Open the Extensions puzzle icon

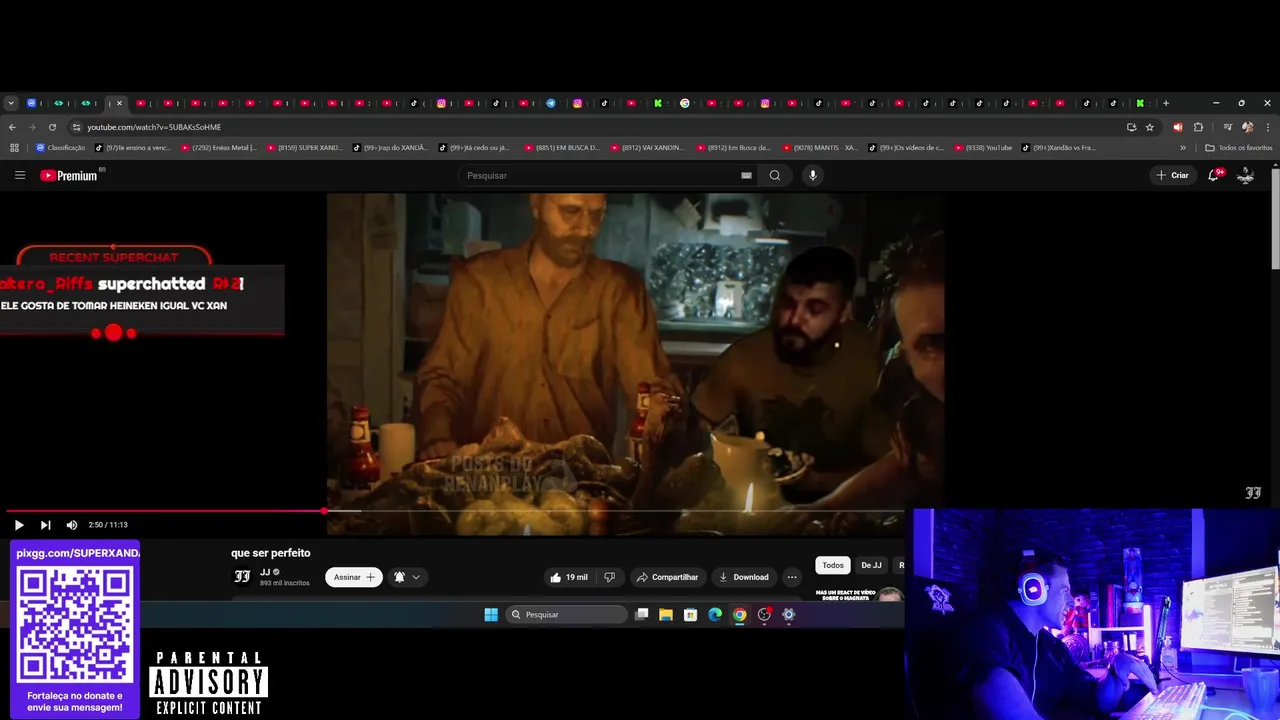[x=1198, y=127]
